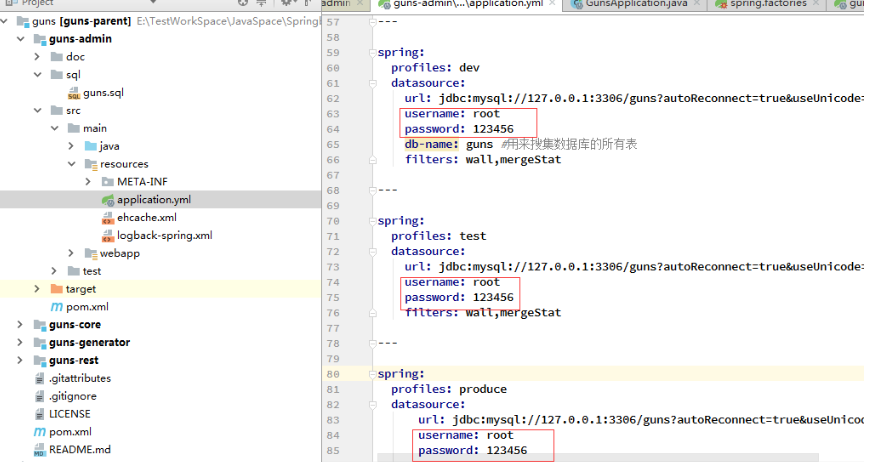The image size is (875, 462).
Task: Click the sql folder icon
Action: coord(56,74)
